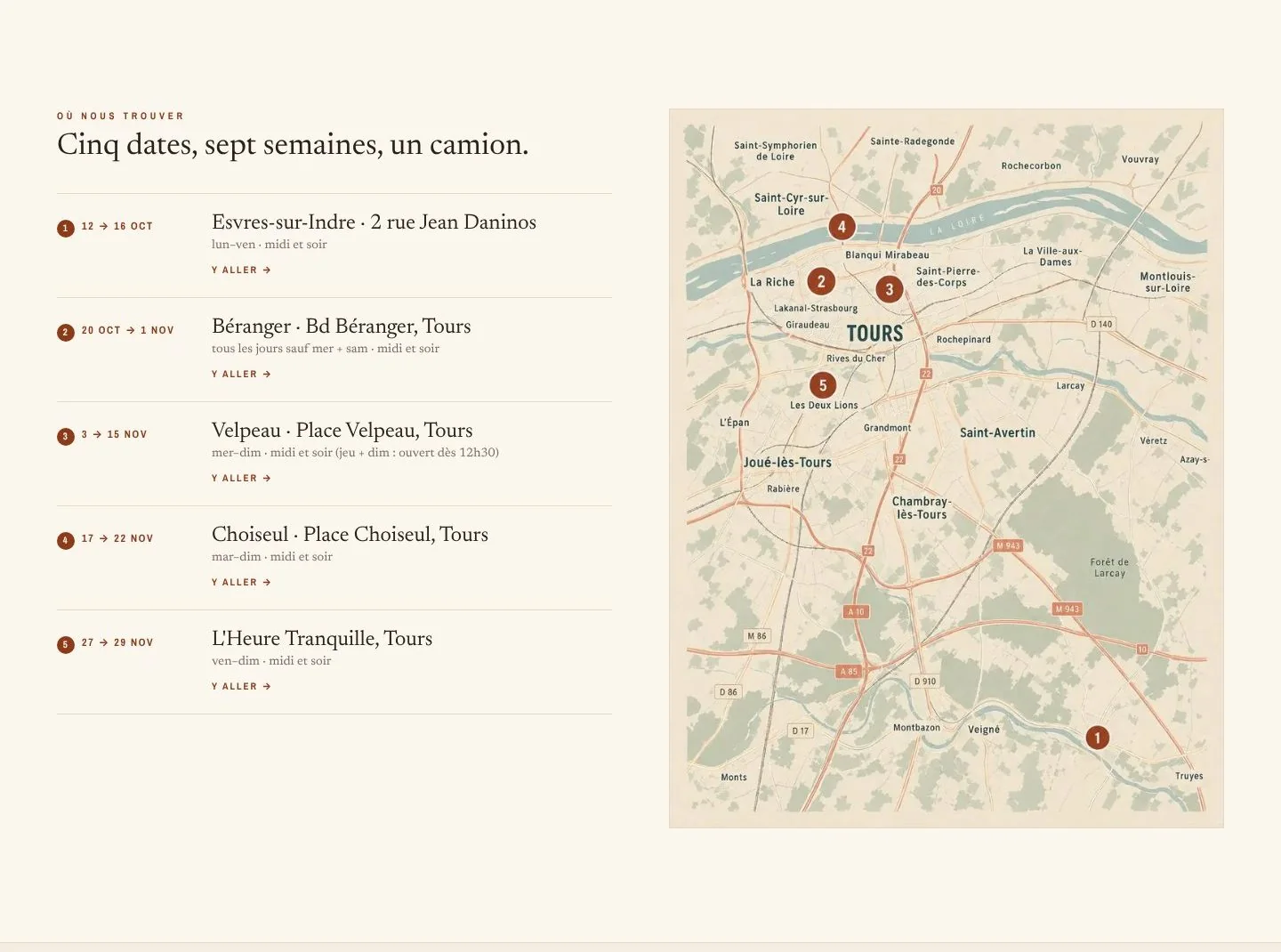This screenshot has height=952, width=1281.
Task: Click schedule ven–dim · midi et soir
Action: tap(271, 660)
